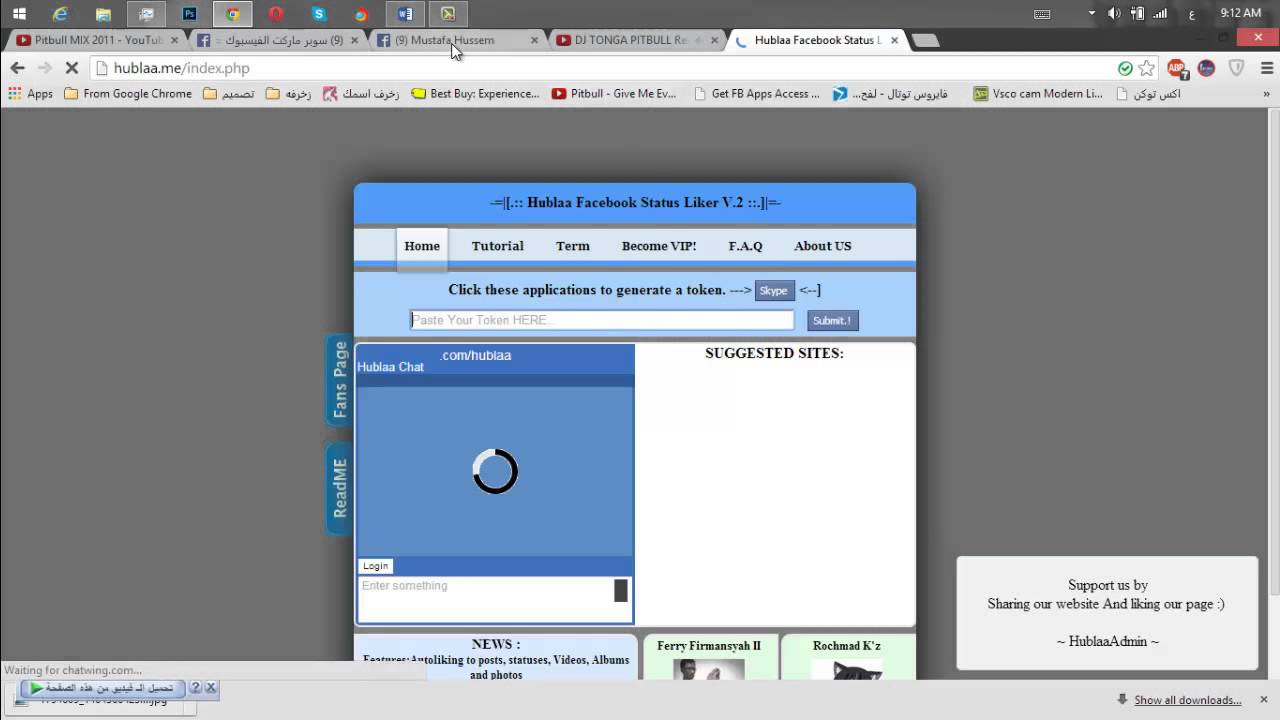
Task: Stop loading the page
Action: point(71,68)
